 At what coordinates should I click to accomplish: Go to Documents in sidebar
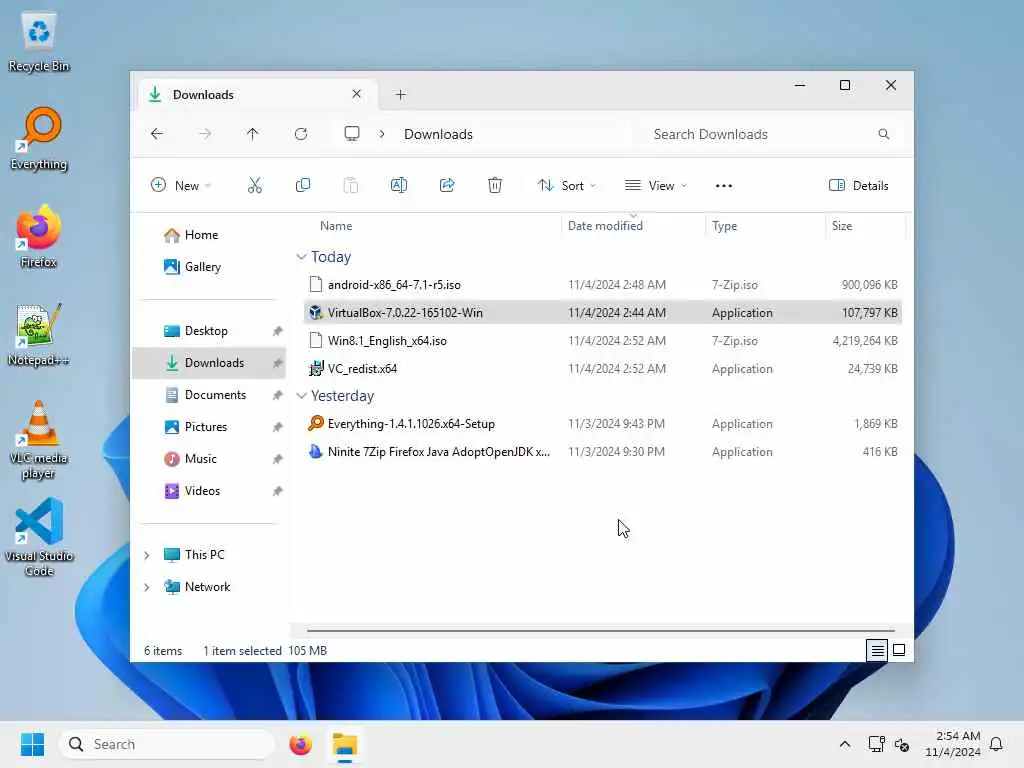[209, 395]
